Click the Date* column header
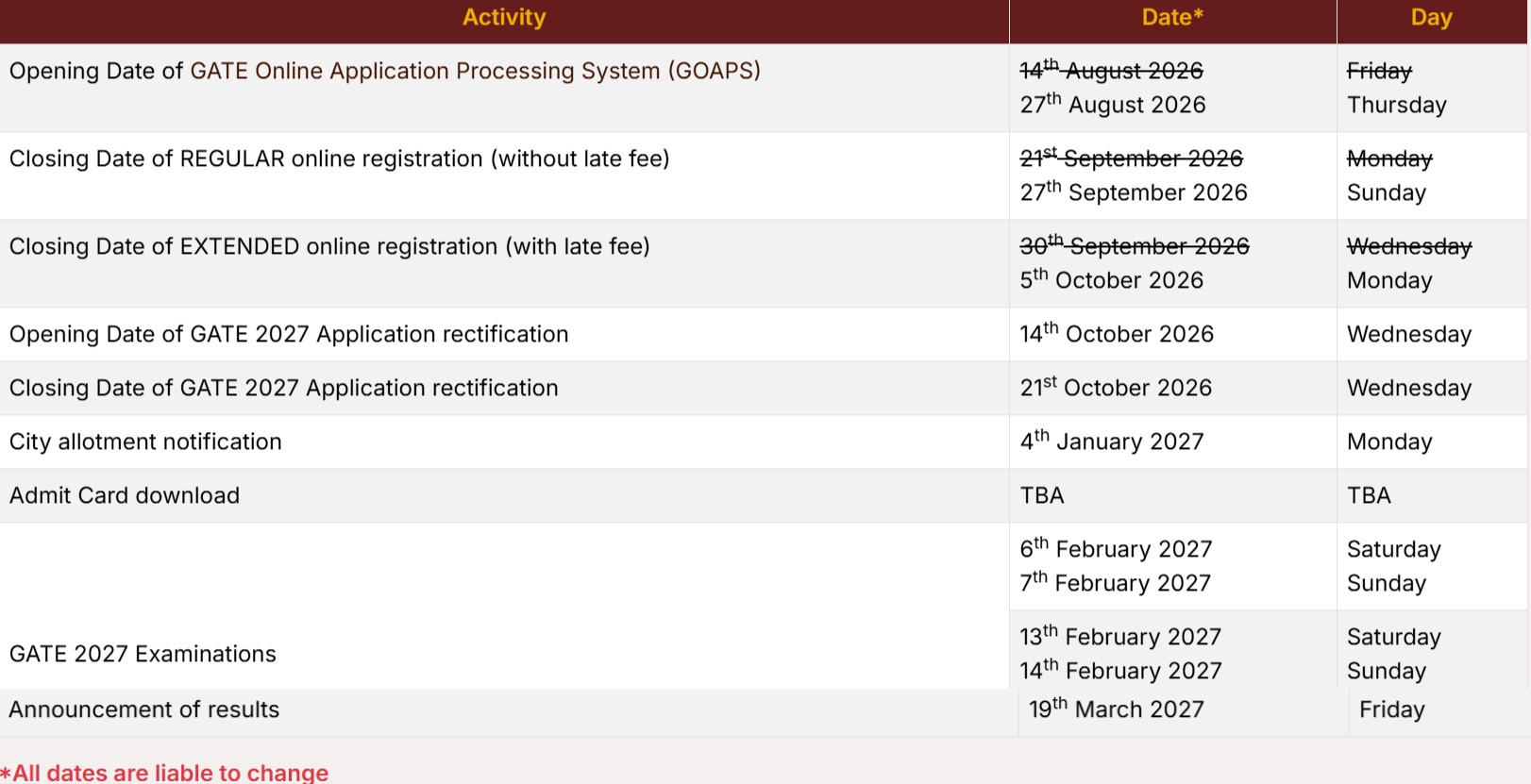The image size is (1531, 784). click(1172, 17)
